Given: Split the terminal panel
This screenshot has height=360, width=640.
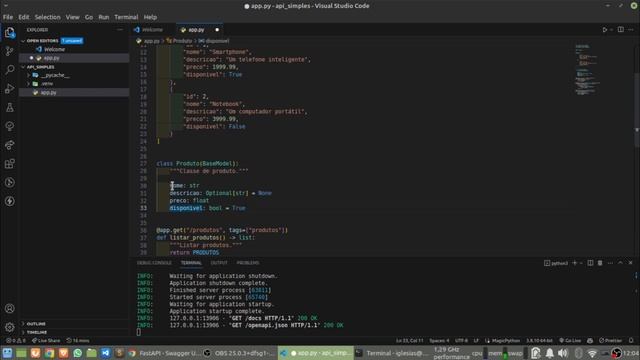Looking at the screenshot, I should [x=590, y=263].
